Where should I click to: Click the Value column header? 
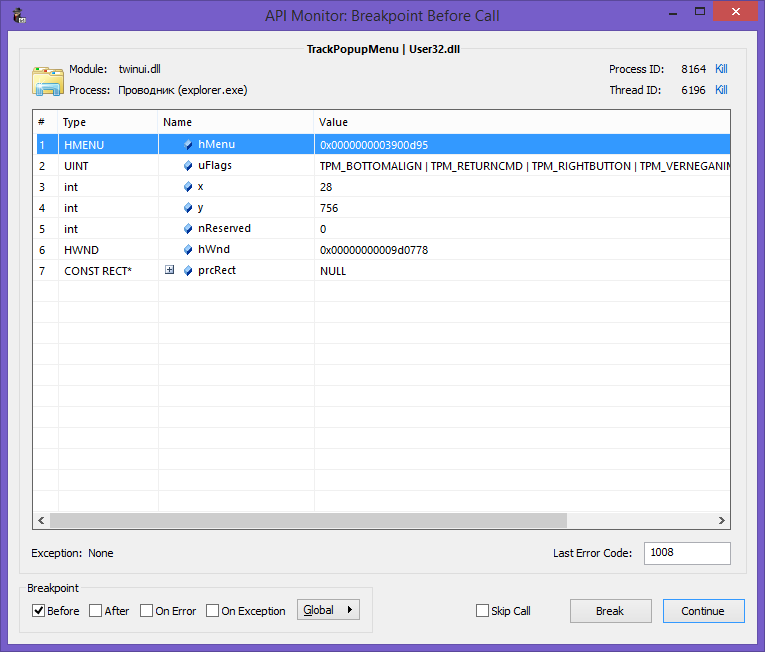(x=522, y=122)
